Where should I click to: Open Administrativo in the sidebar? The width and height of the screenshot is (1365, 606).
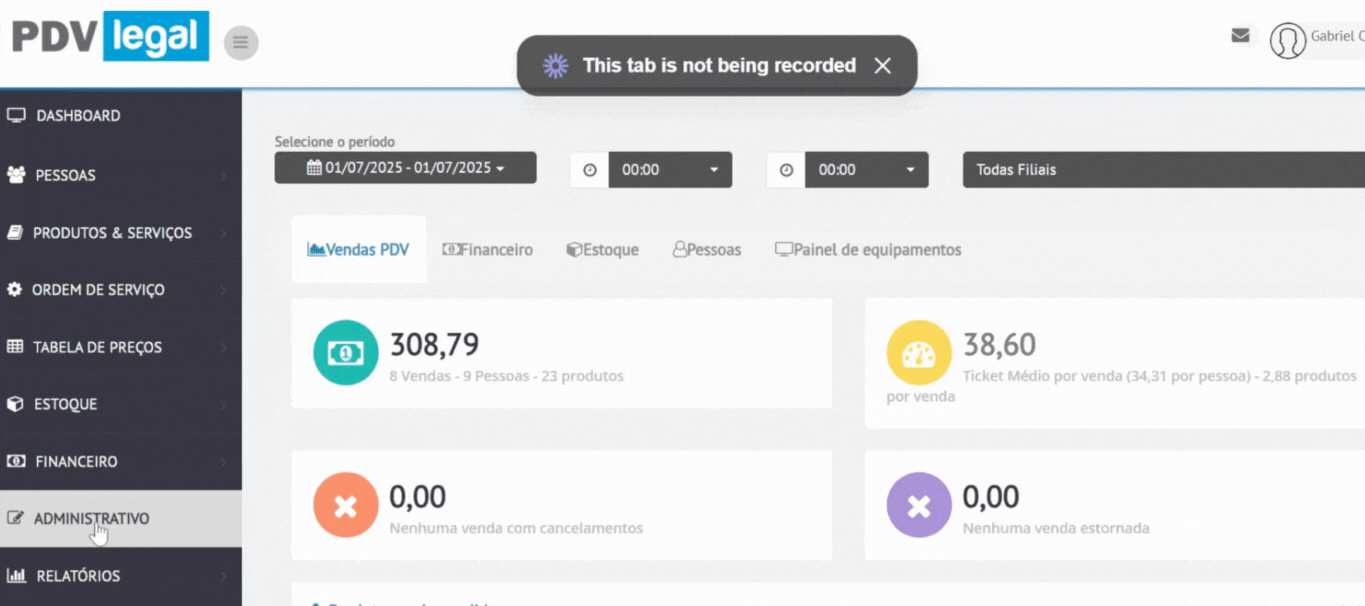[x=92, y=519]
